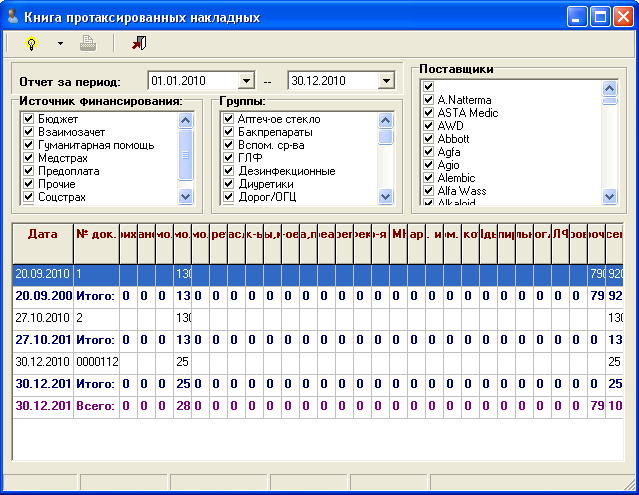The width and height of the screenshot is (639, 495).
Task: Toggle the Бакпрепараты group checkbox
Action: [x=229, y=132]
